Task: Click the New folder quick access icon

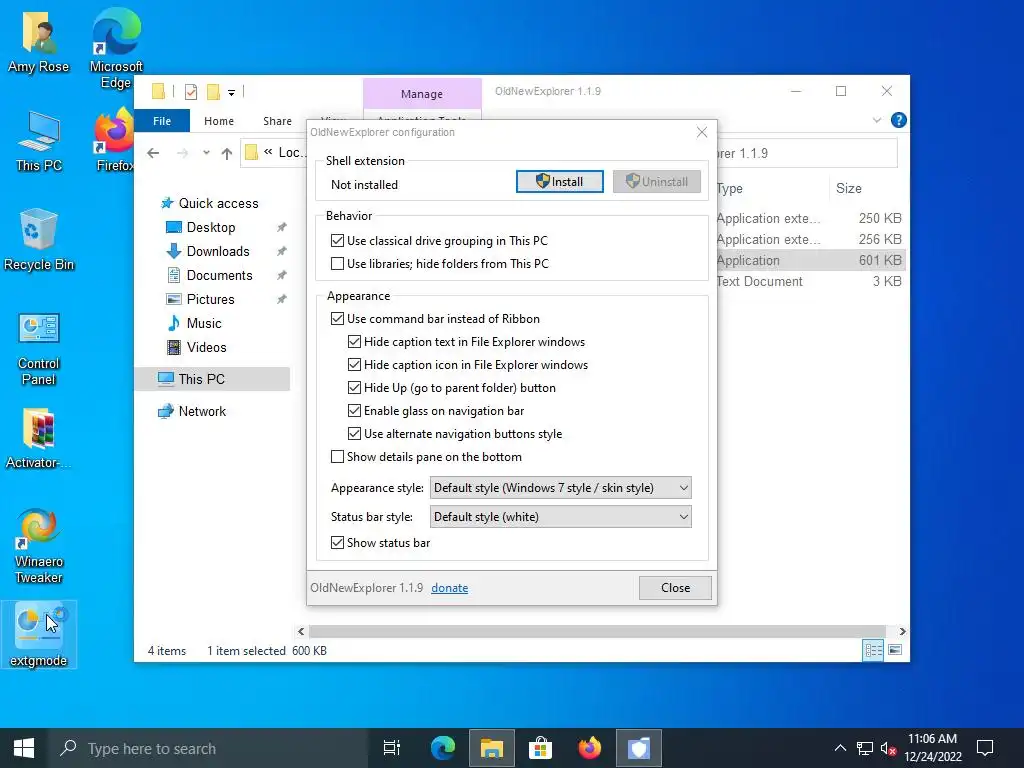Action: [213, 92]
